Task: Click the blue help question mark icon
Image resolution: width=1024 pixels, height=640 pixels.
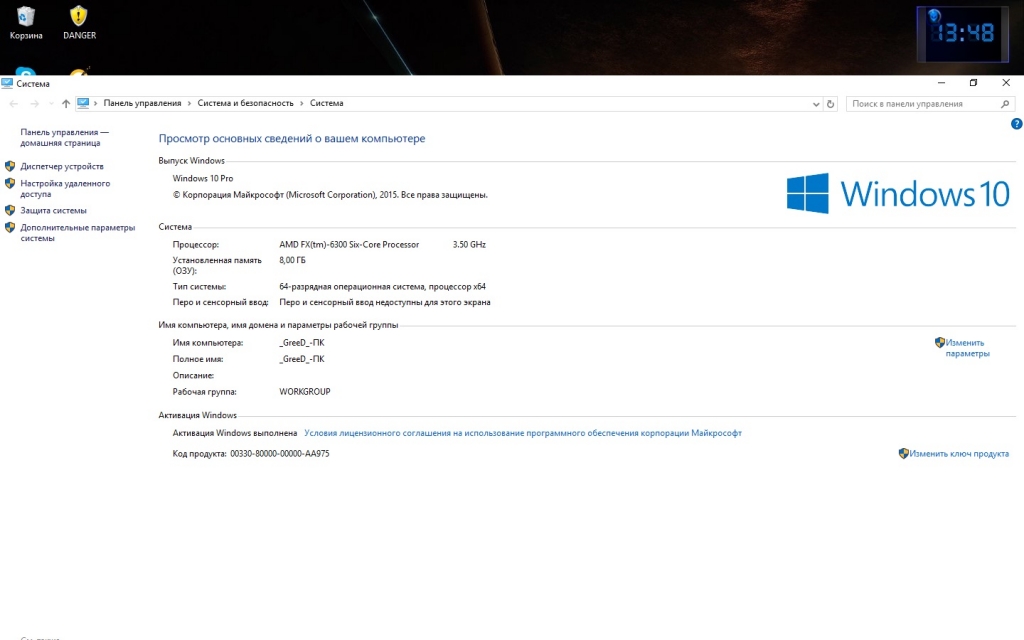Action: coord(1016,124)
